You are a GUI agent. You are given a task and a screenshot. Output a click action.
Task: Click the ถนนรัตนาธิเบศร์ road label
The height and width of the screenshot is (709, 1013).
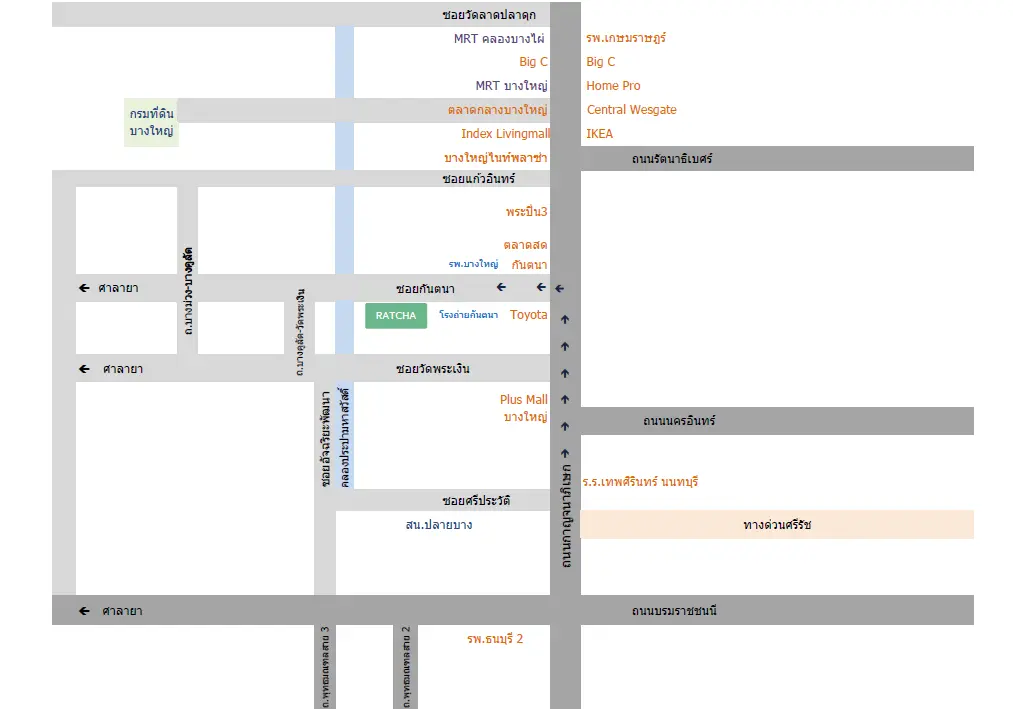pos(672,159)
